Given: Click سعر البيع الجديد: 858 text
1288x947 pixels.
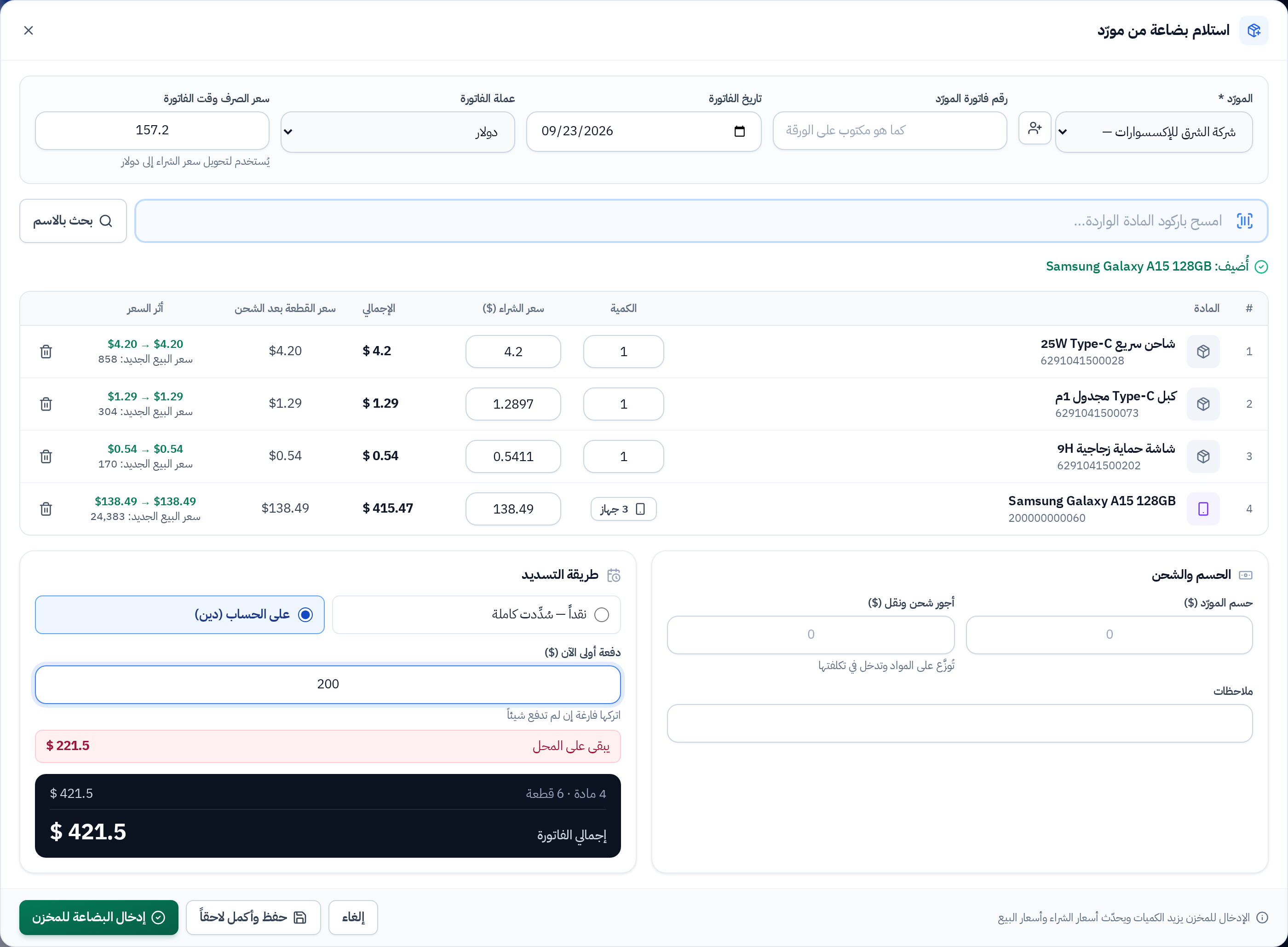Looking at the screenshot, I should point(145,359).
